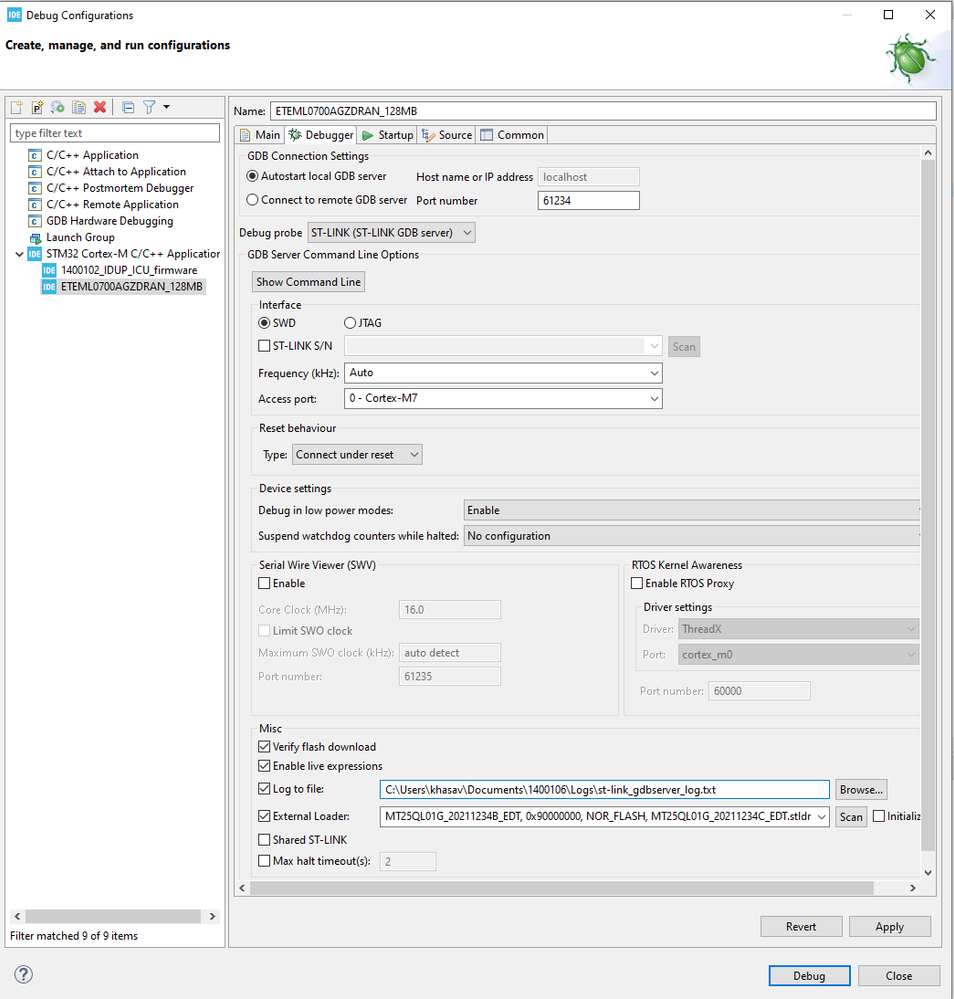Click the Log to file path field
This screenshot has height=999, width=954.
coord(605,789)
